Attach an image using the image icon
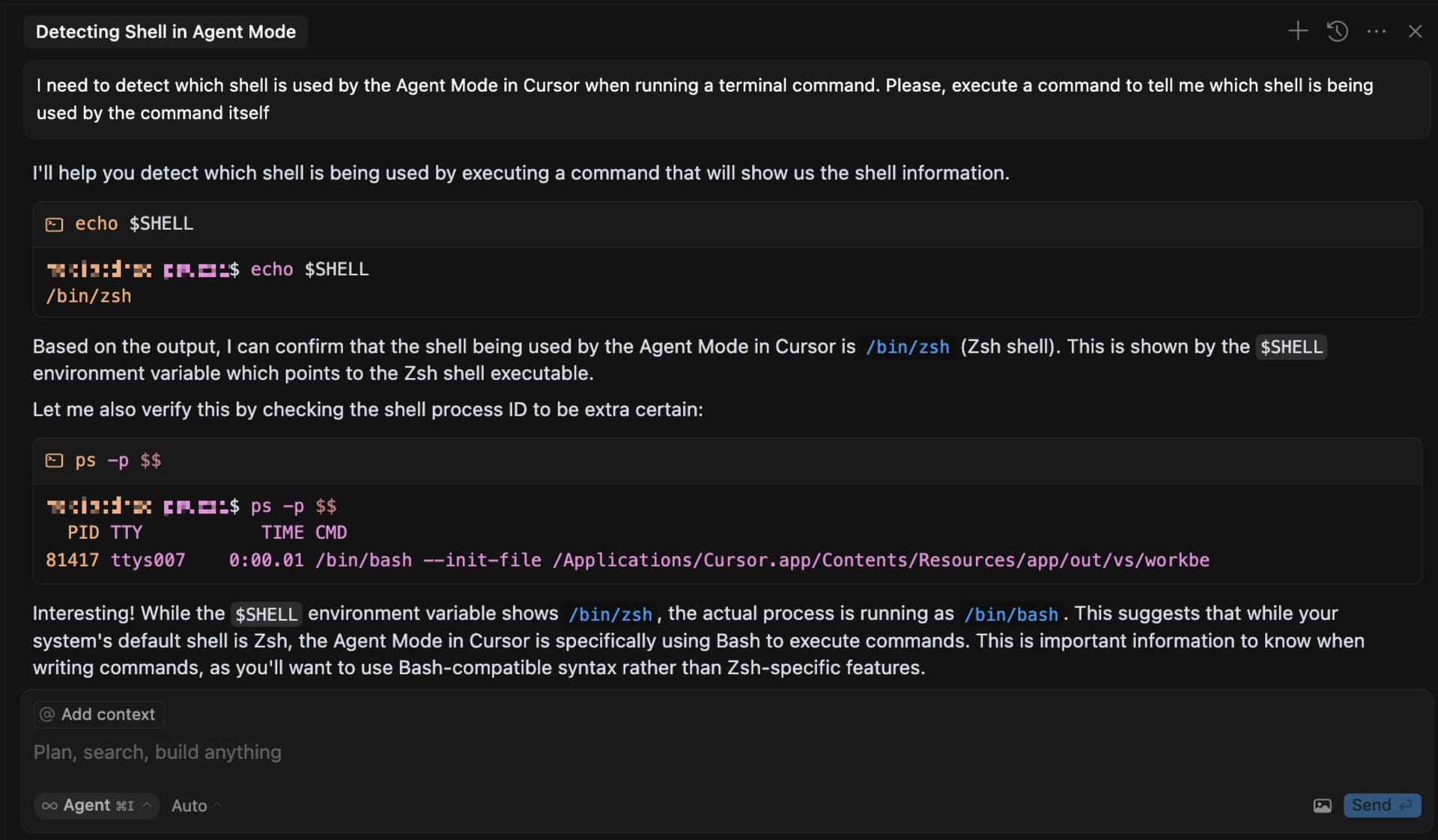Screen dimensions: 1438x840 [x=1323, y=806]
